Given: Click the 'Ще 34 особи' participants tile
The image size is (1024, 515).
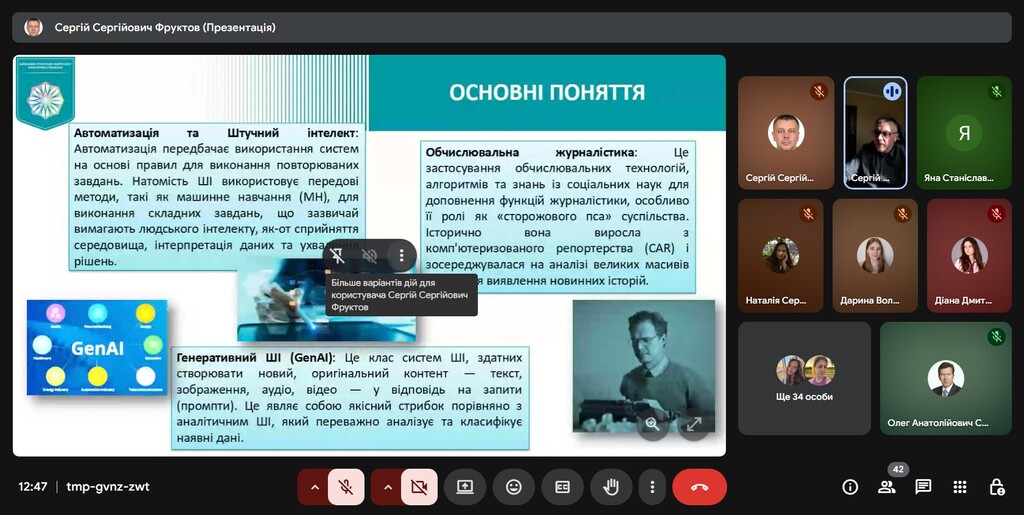Looking at the screenshot, I should 804,378.
